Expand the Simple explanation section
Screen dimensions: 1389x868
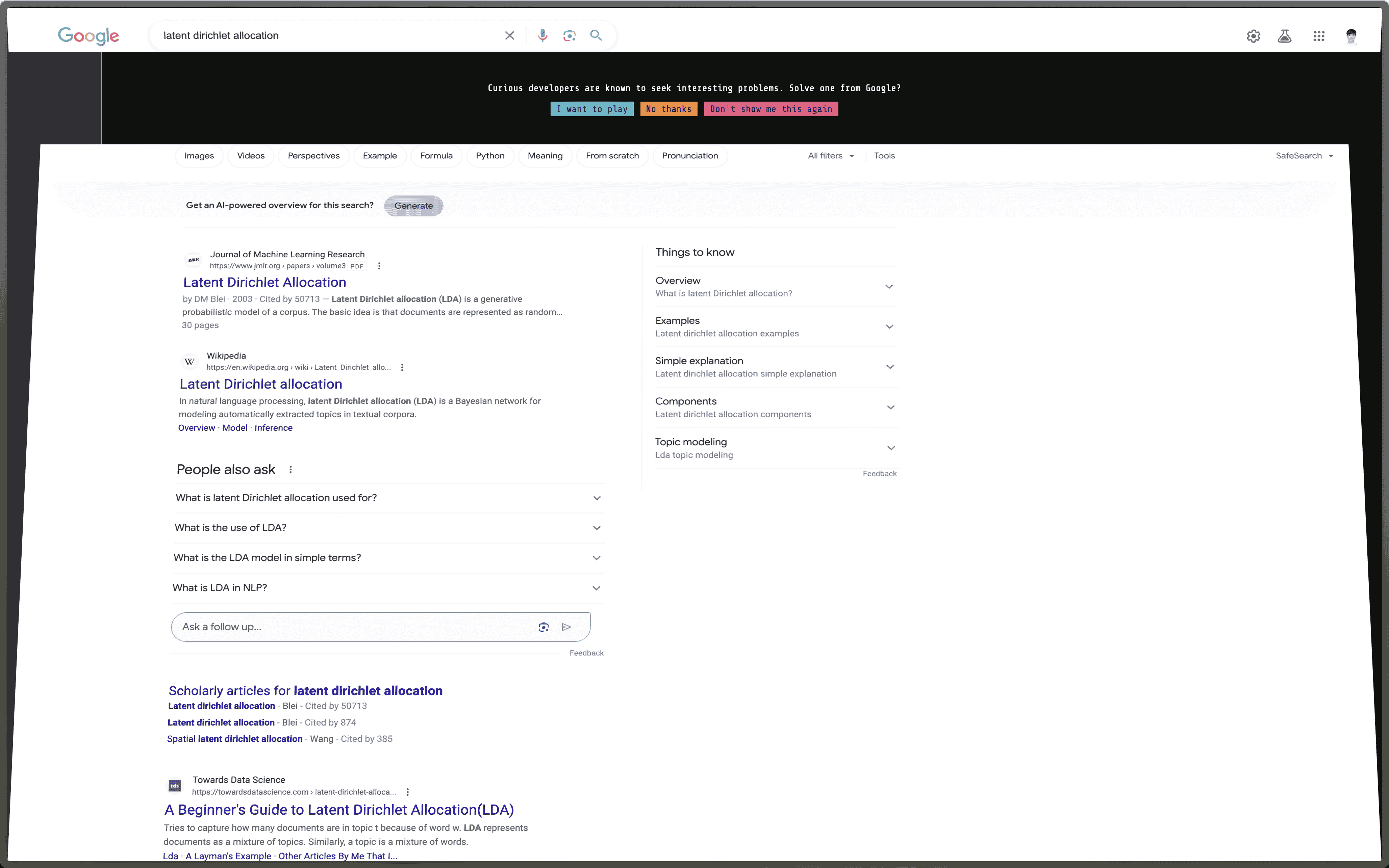pyautogui.click(x=775, y=367)
